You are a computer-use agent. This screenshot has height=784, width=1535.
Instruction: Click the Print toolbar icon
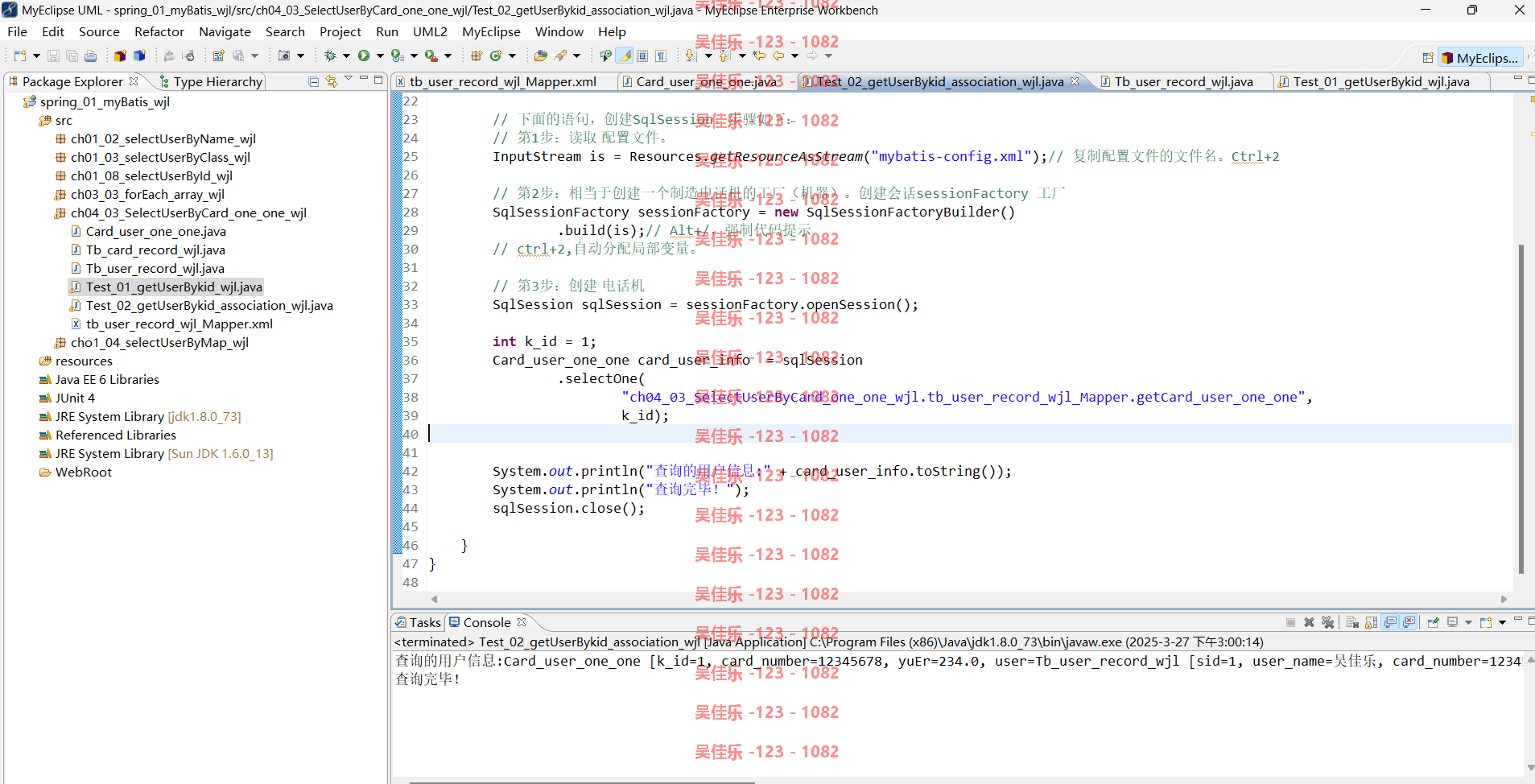pos(90,56)
